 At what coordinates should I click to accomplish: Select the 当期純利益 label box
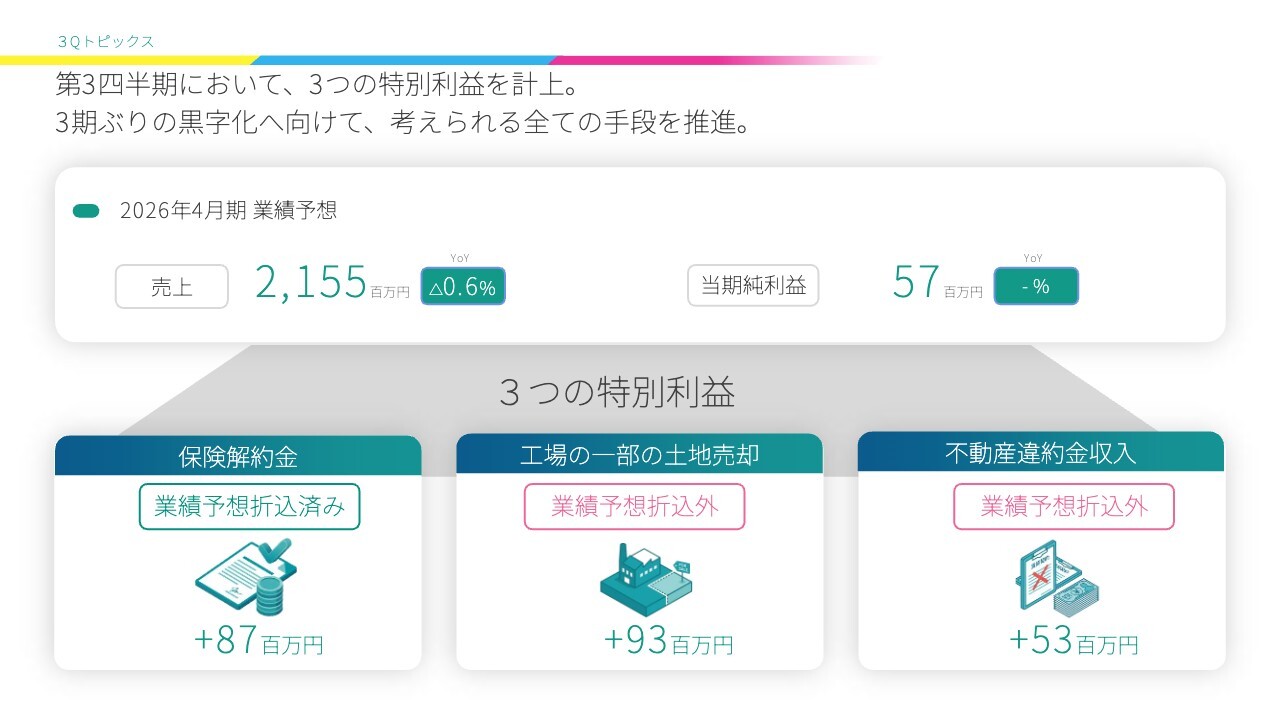tap(753, 286)
